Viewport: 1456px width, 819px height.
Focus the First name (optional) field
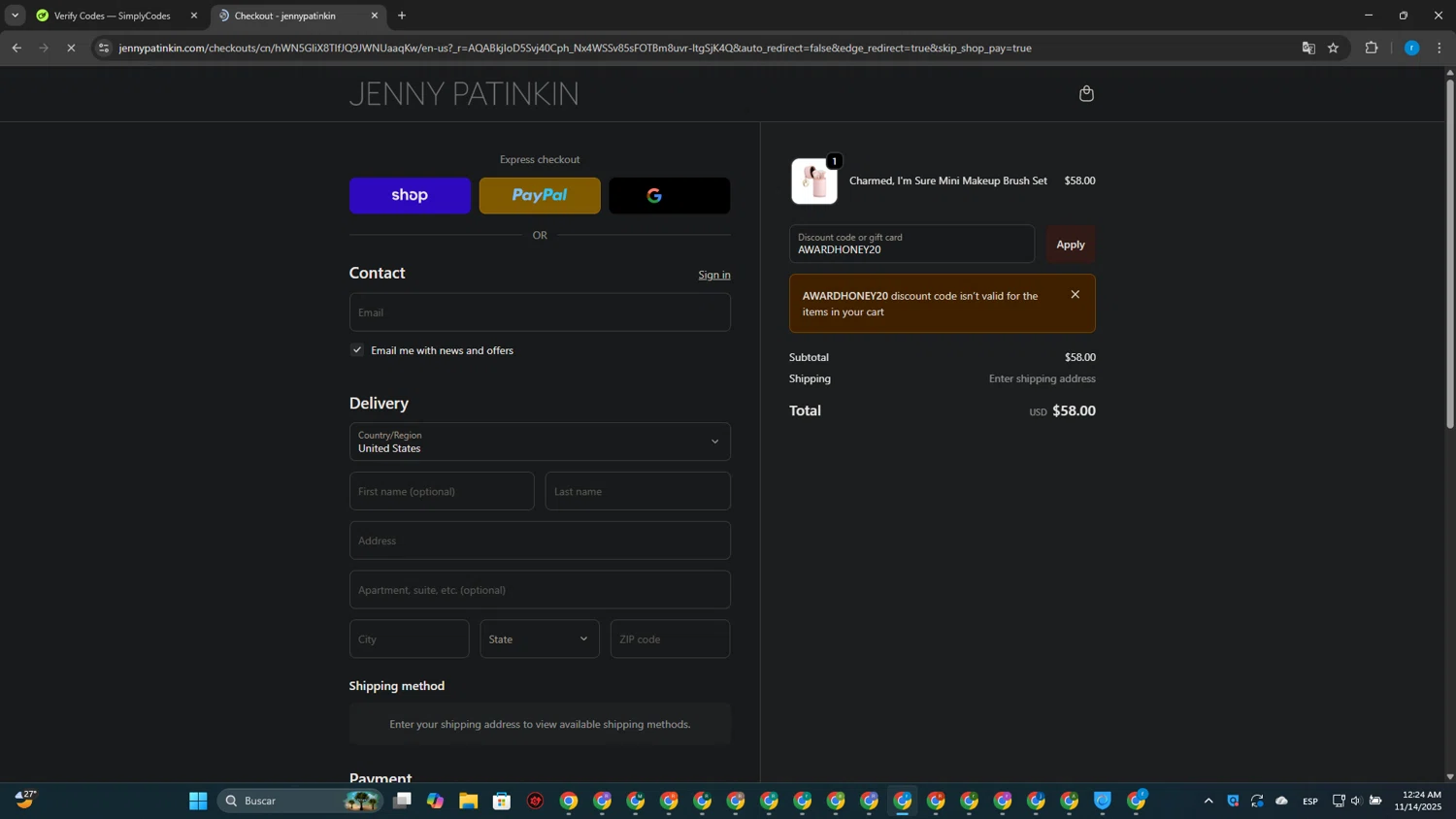(442, 491)
